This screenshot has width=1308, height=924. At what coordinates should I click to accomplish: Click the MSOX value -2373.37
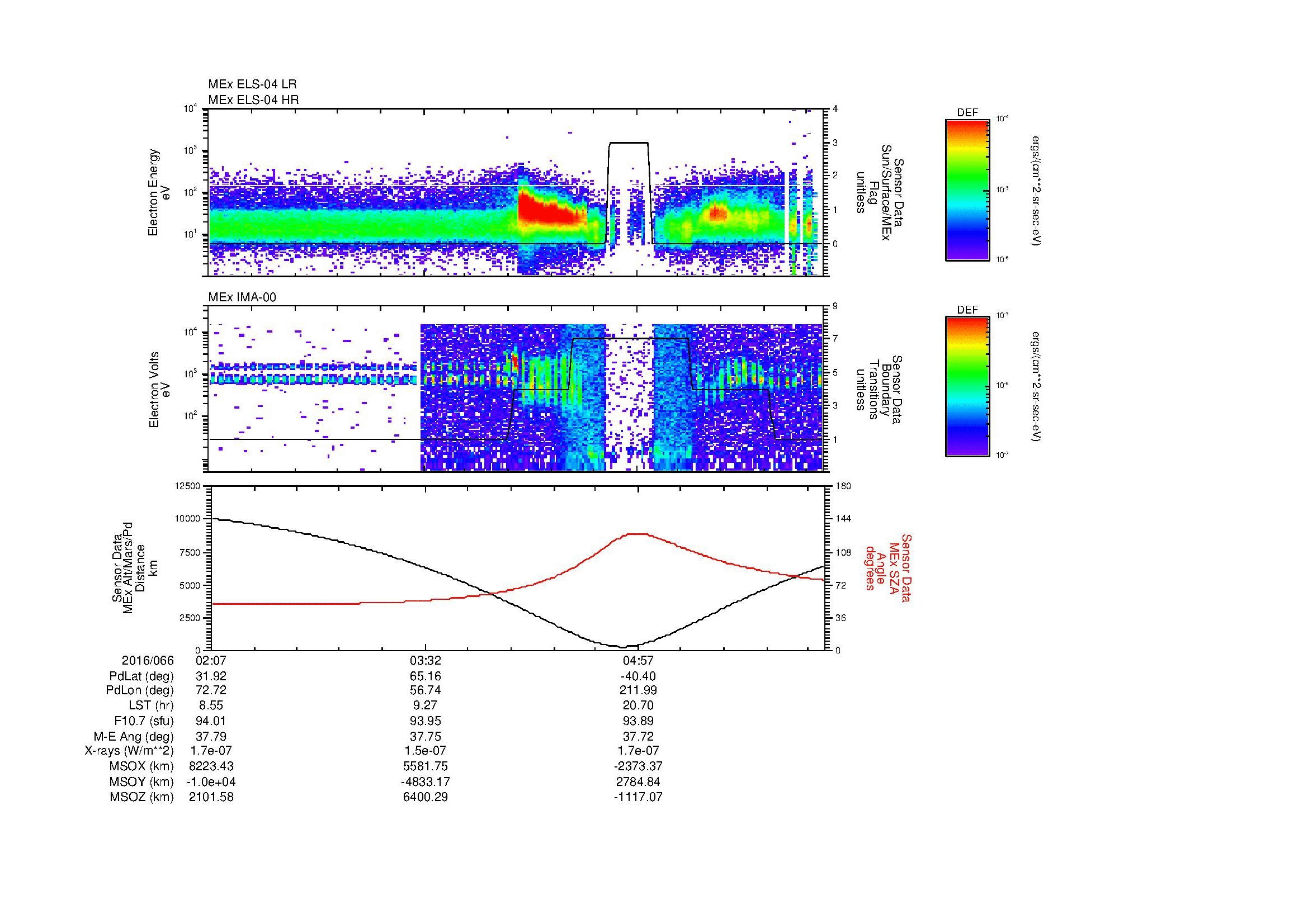coord(638,766)
